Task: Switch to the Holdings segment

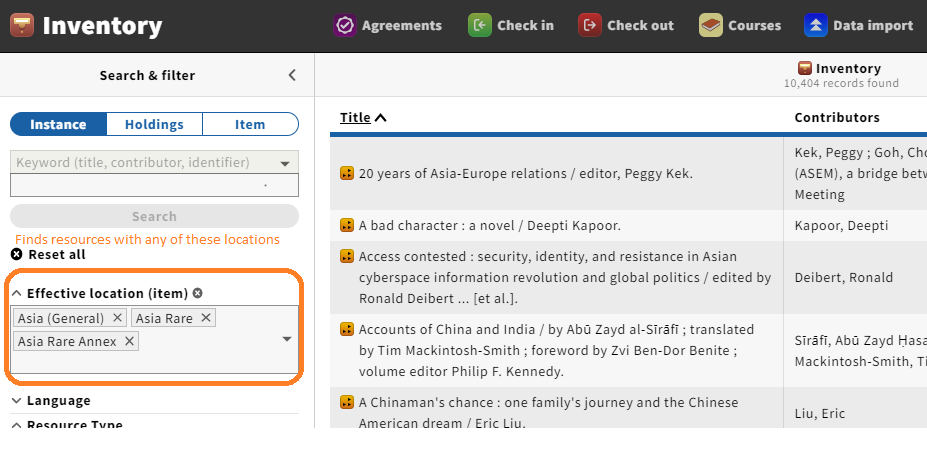Action: 154,124
